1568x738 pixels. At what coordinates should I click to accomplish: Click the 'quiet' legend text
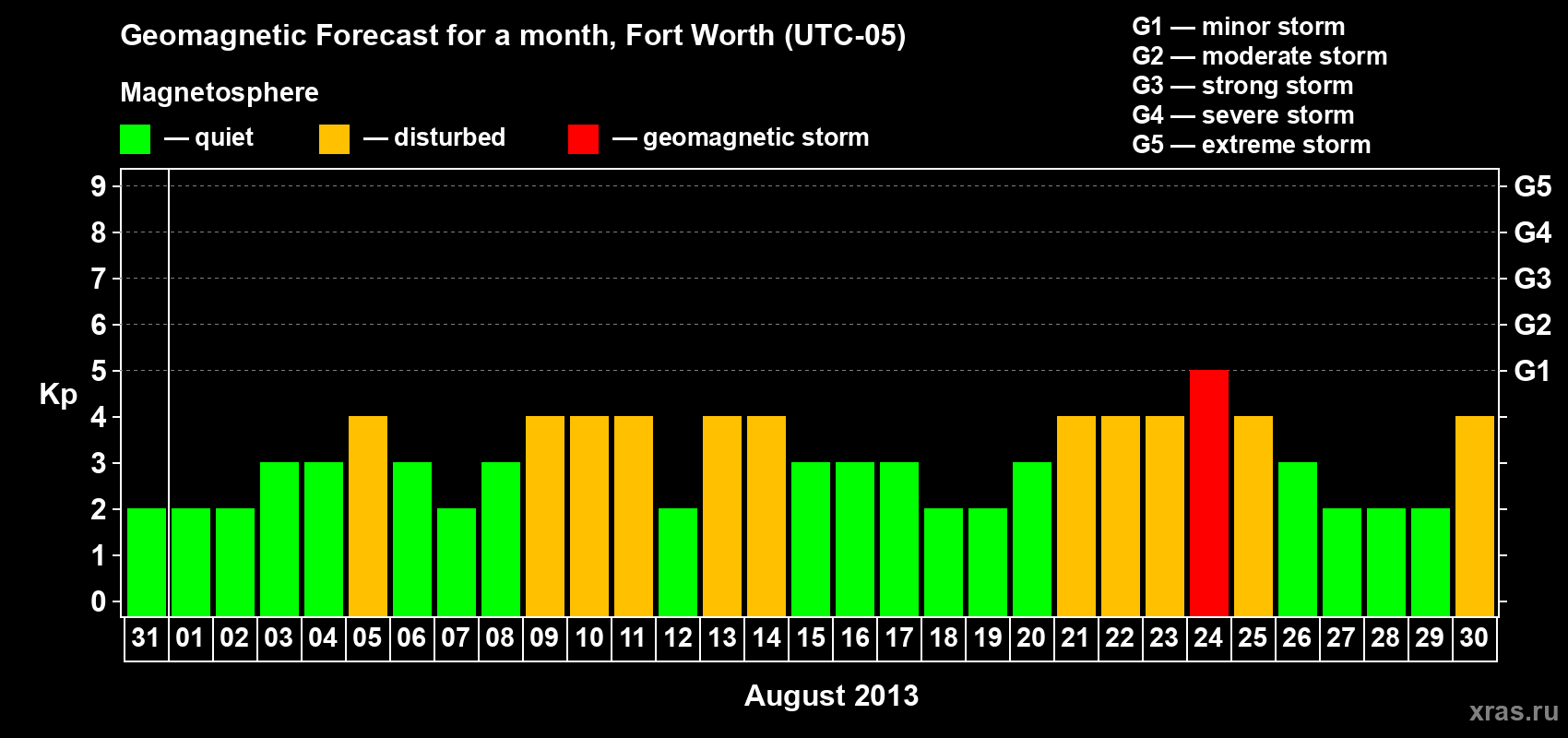224,137
